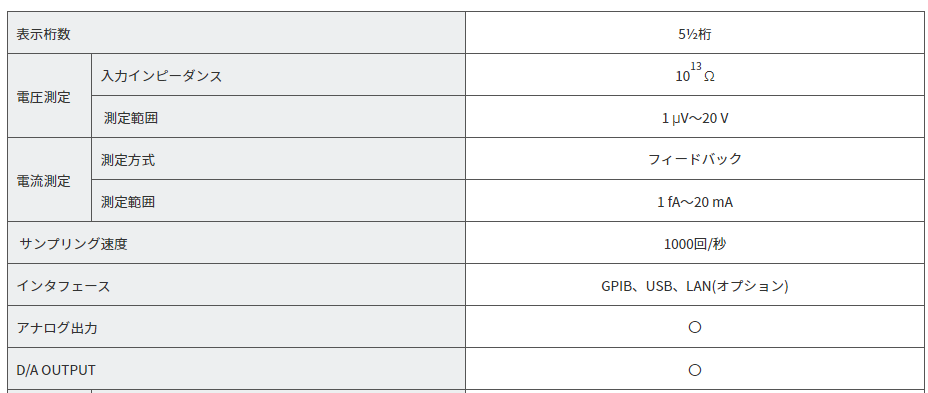Click the インタフェース row header
Viewport: 928px width, 393px height.
[x=236, y=285]
